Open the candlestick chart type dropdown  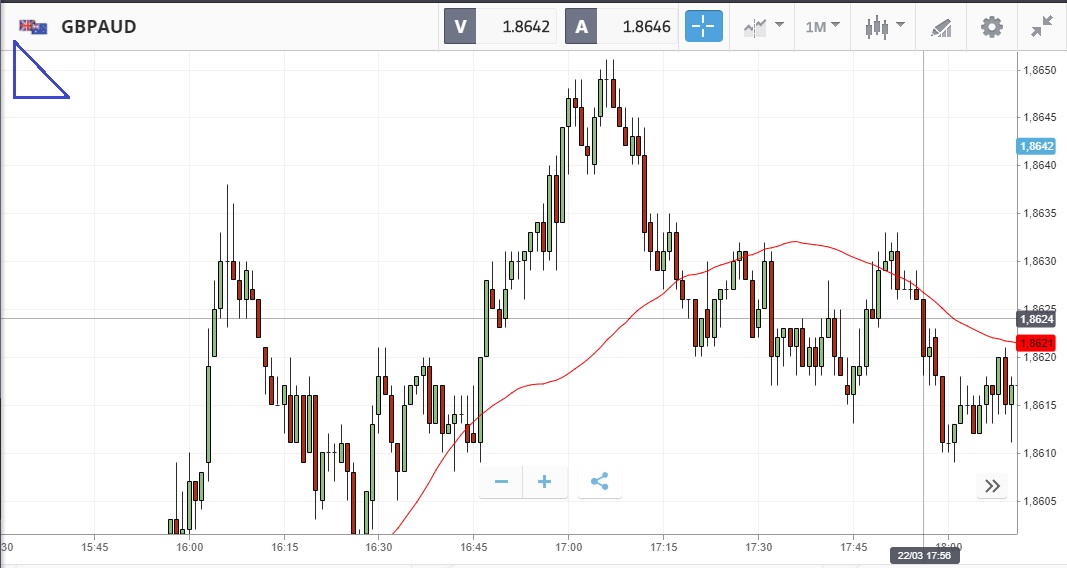884,26
